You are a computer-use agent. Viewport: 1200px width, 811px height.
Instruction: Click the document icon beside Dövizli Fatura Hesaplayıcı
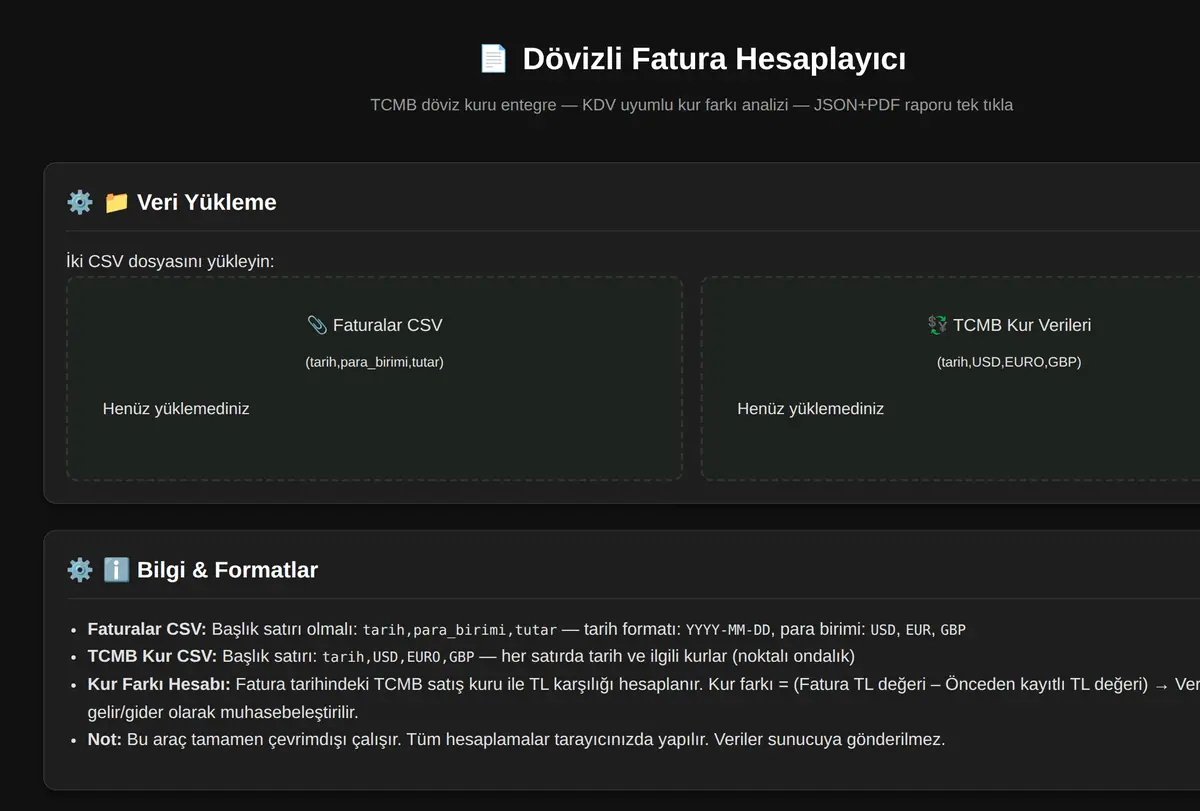[493, 59]
